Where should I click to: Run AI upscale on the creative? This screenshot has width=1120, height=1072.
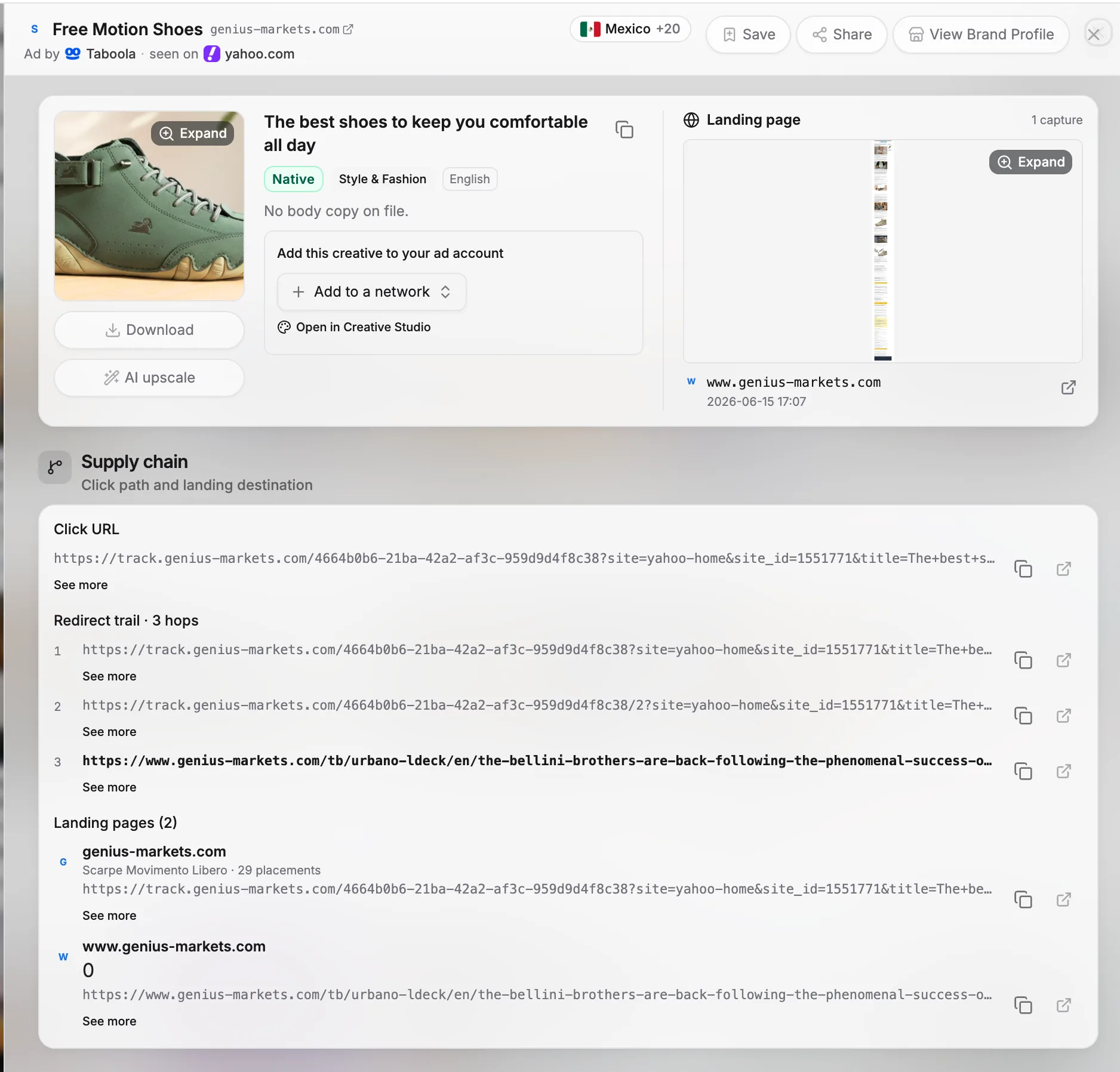tap(149, 377)
